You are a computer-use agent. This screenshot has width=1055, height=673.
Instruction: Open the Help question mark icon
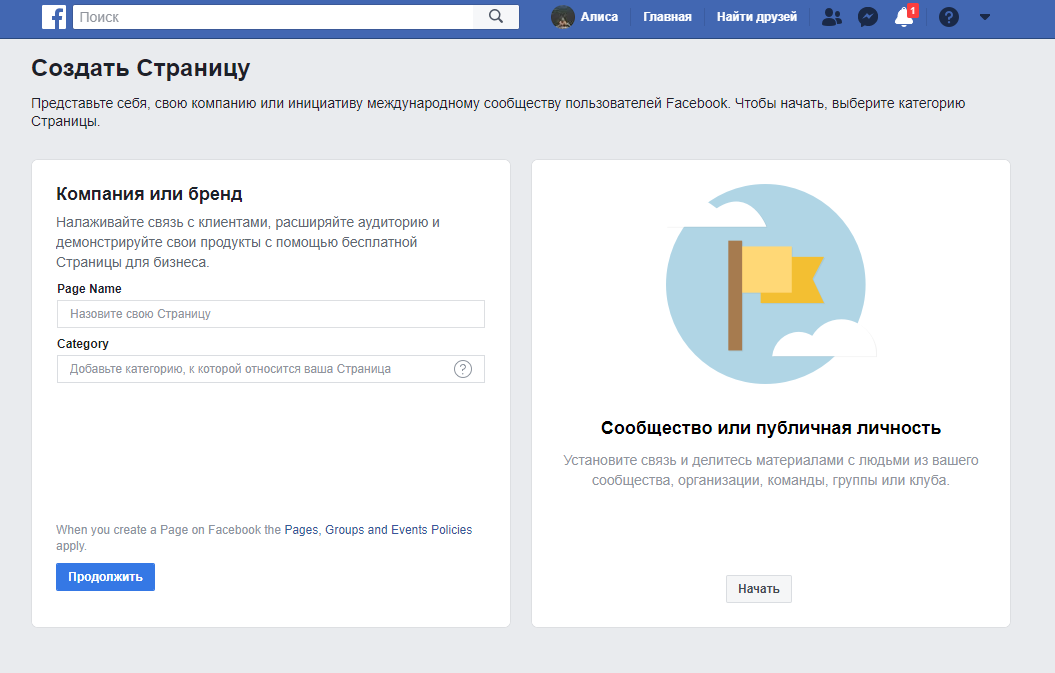(x=949, y=17)
